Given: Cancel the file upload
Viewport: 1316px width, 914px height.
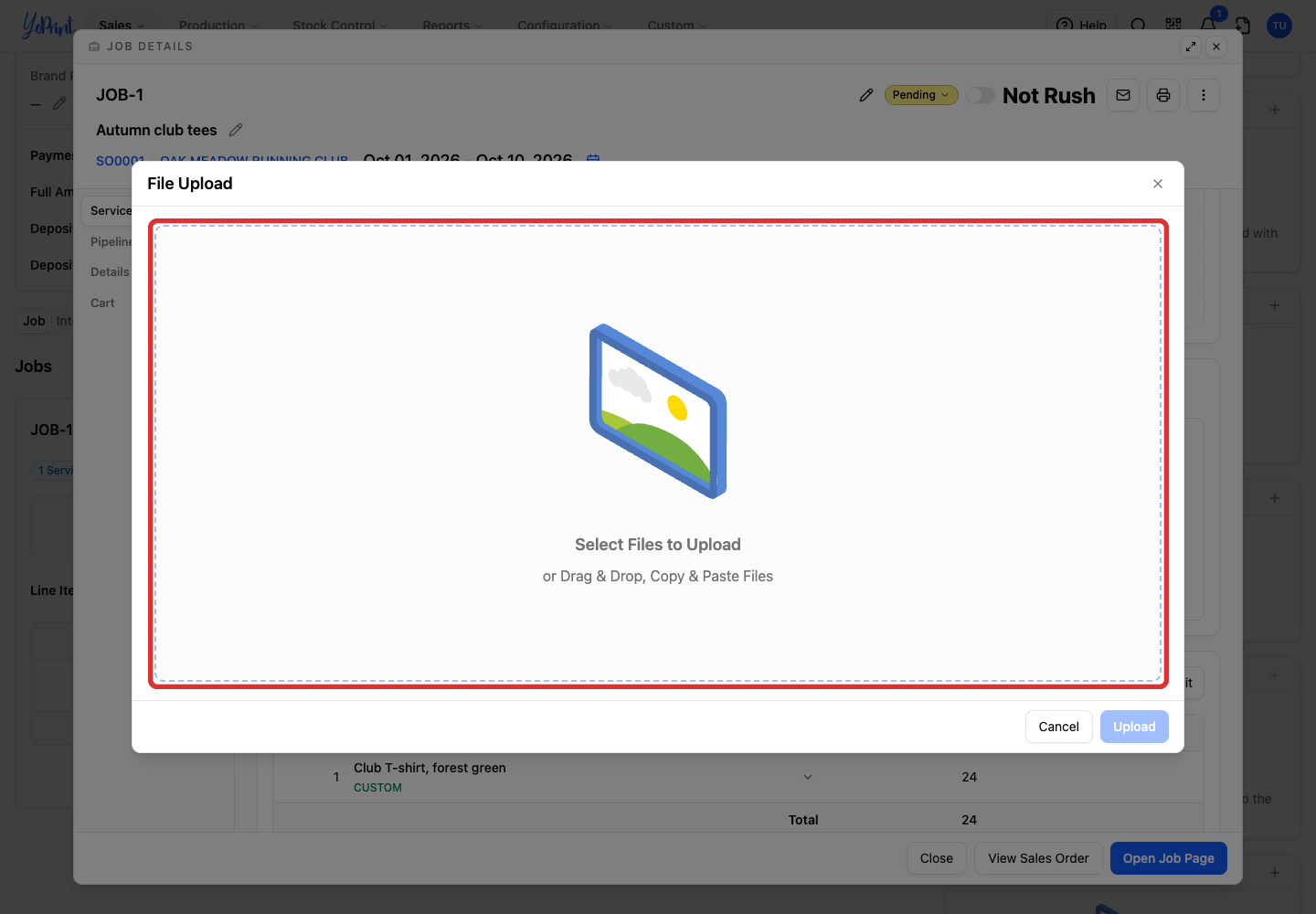Looking at the screenshot, I should click(x=1058, y=727).
